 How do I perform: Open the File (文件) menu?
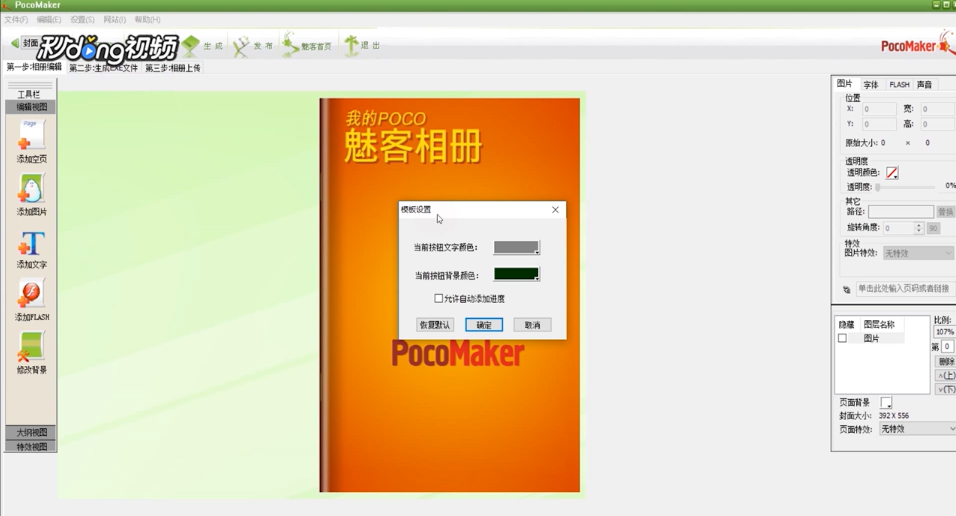[16, 20]
